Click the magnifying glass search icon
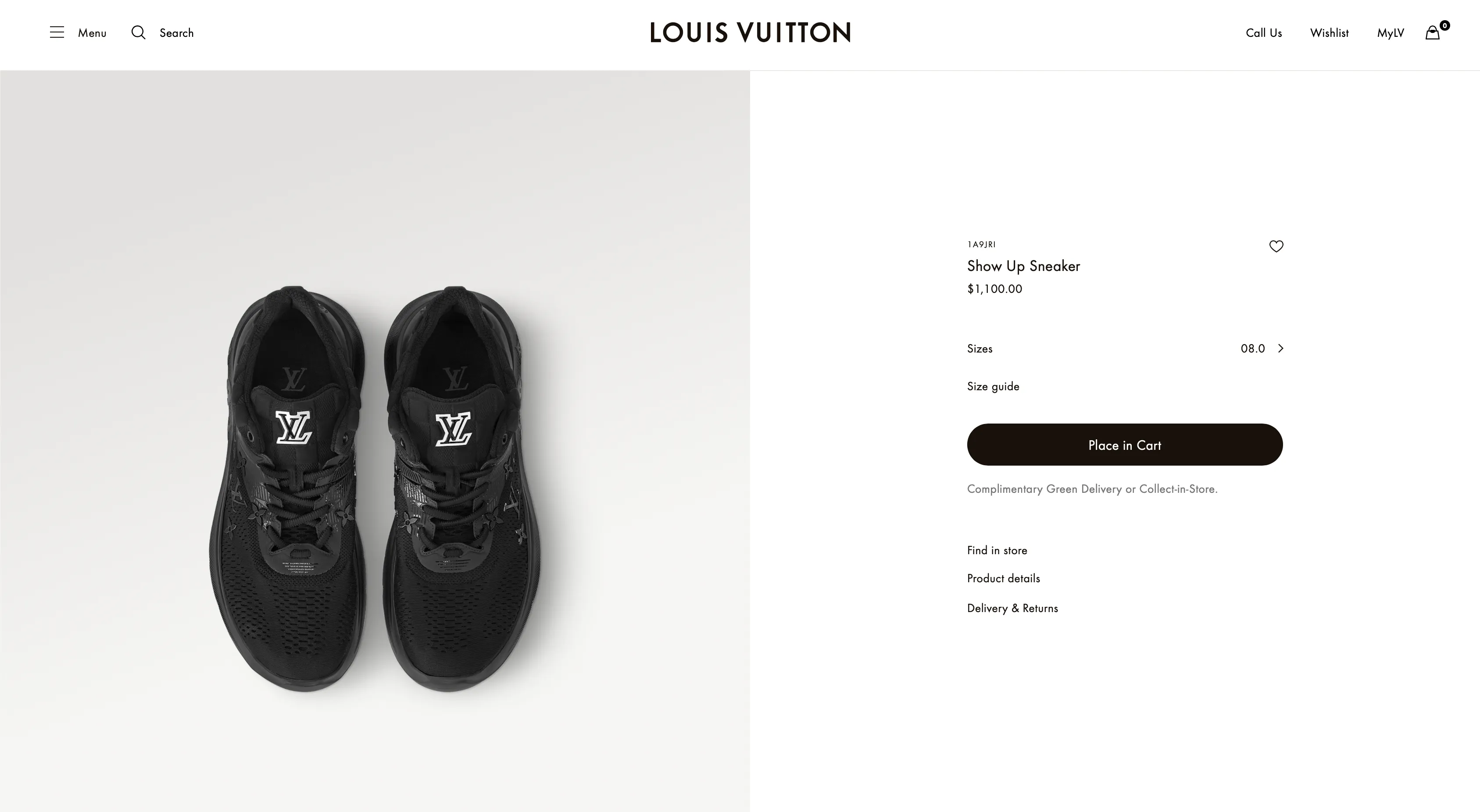 [x=139, y=32]
